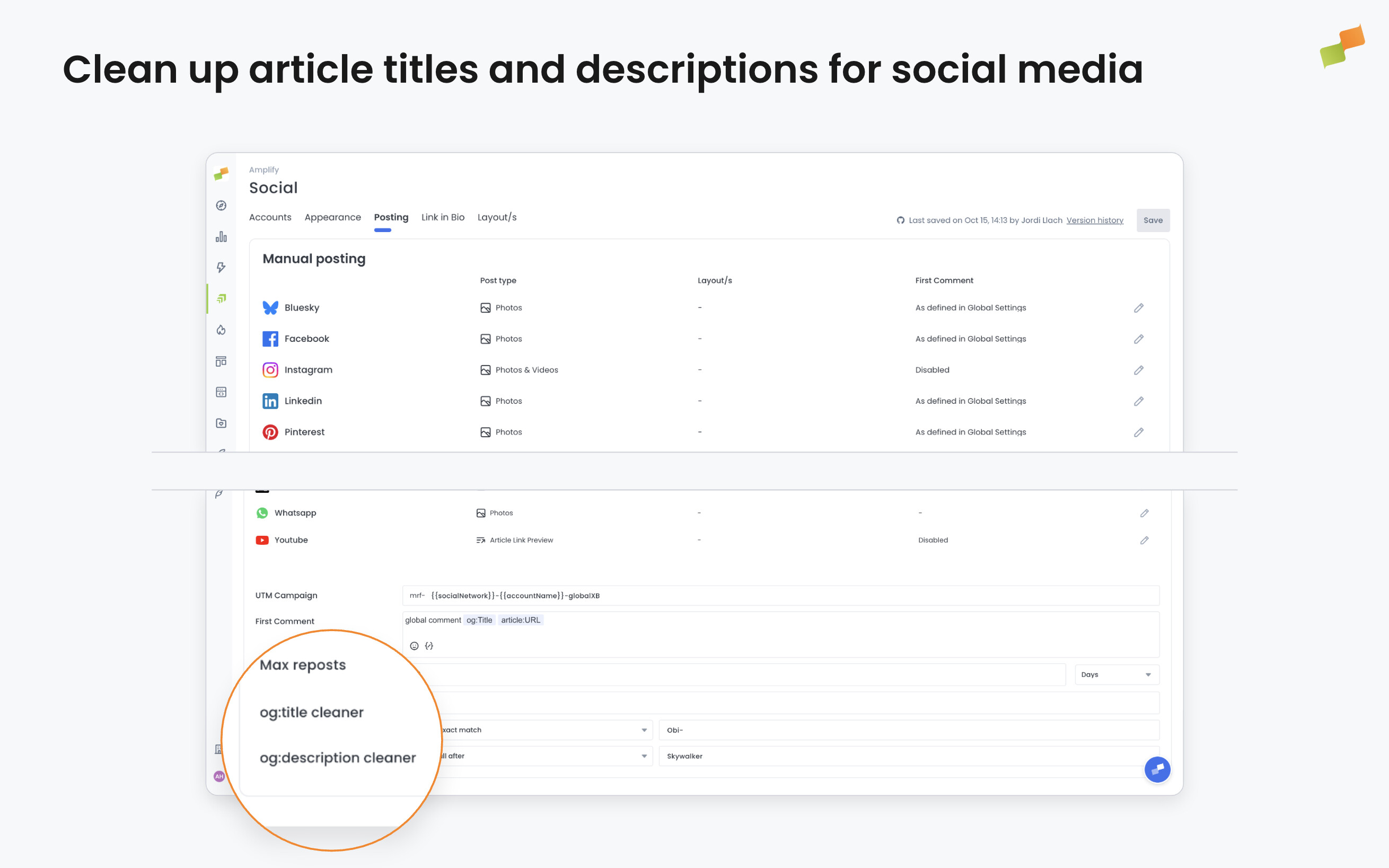Open the media library folder icon in sidebar

[x=221, y=423]
